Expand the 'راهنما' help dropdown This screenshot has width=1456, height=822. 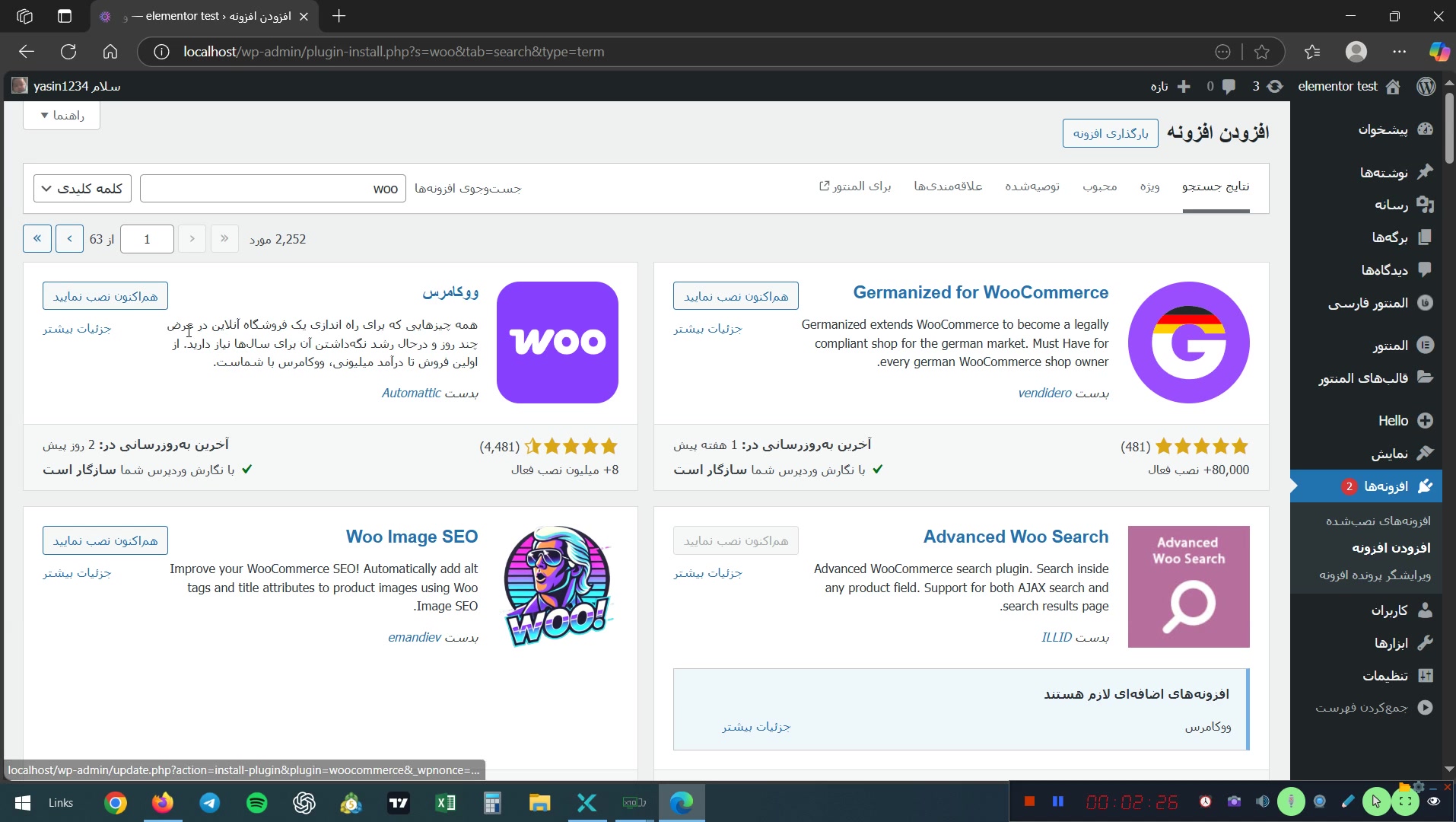62,116
